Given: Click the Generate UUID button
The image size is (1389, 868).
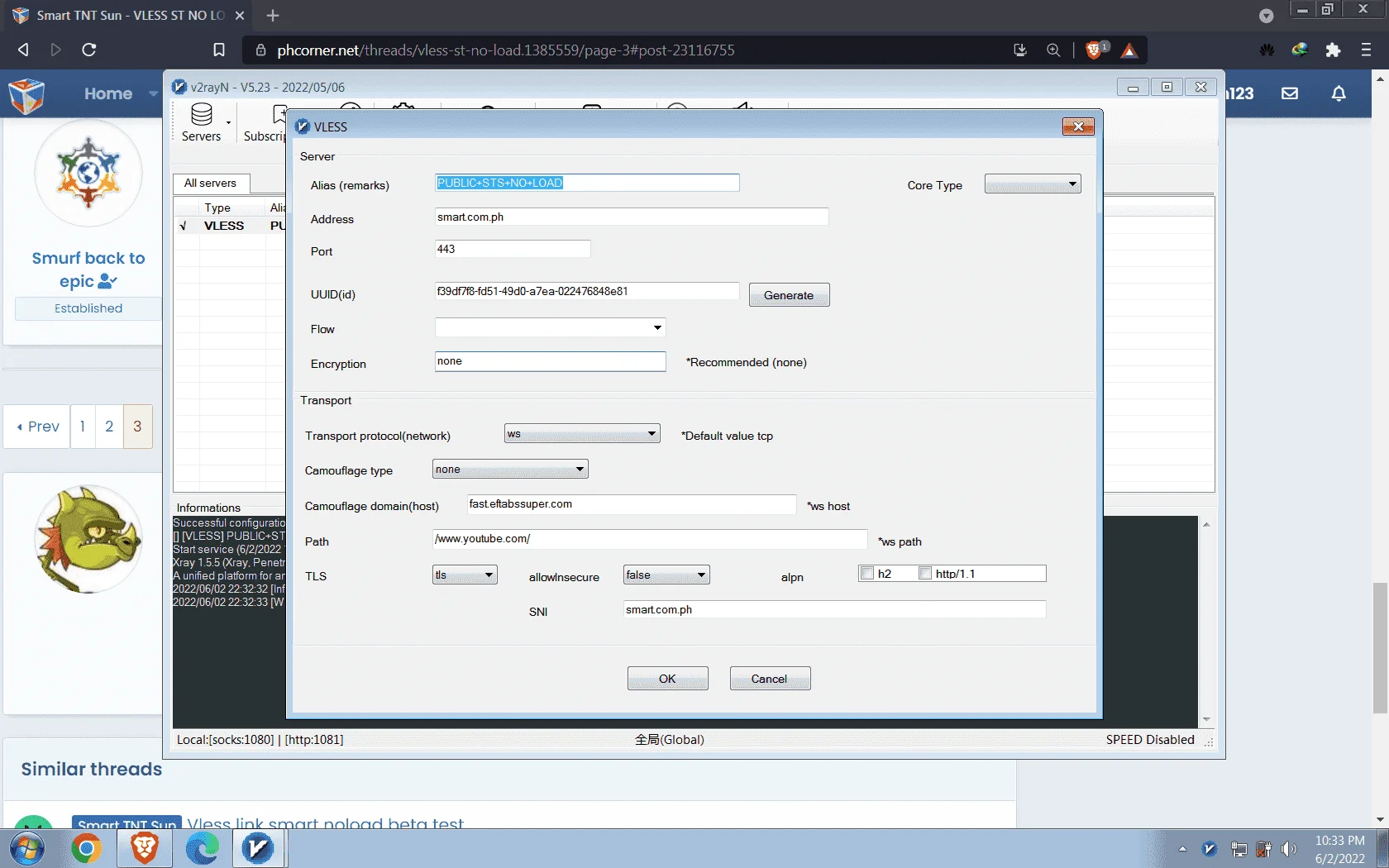Looking at the screenshot, I should (789, 295).
